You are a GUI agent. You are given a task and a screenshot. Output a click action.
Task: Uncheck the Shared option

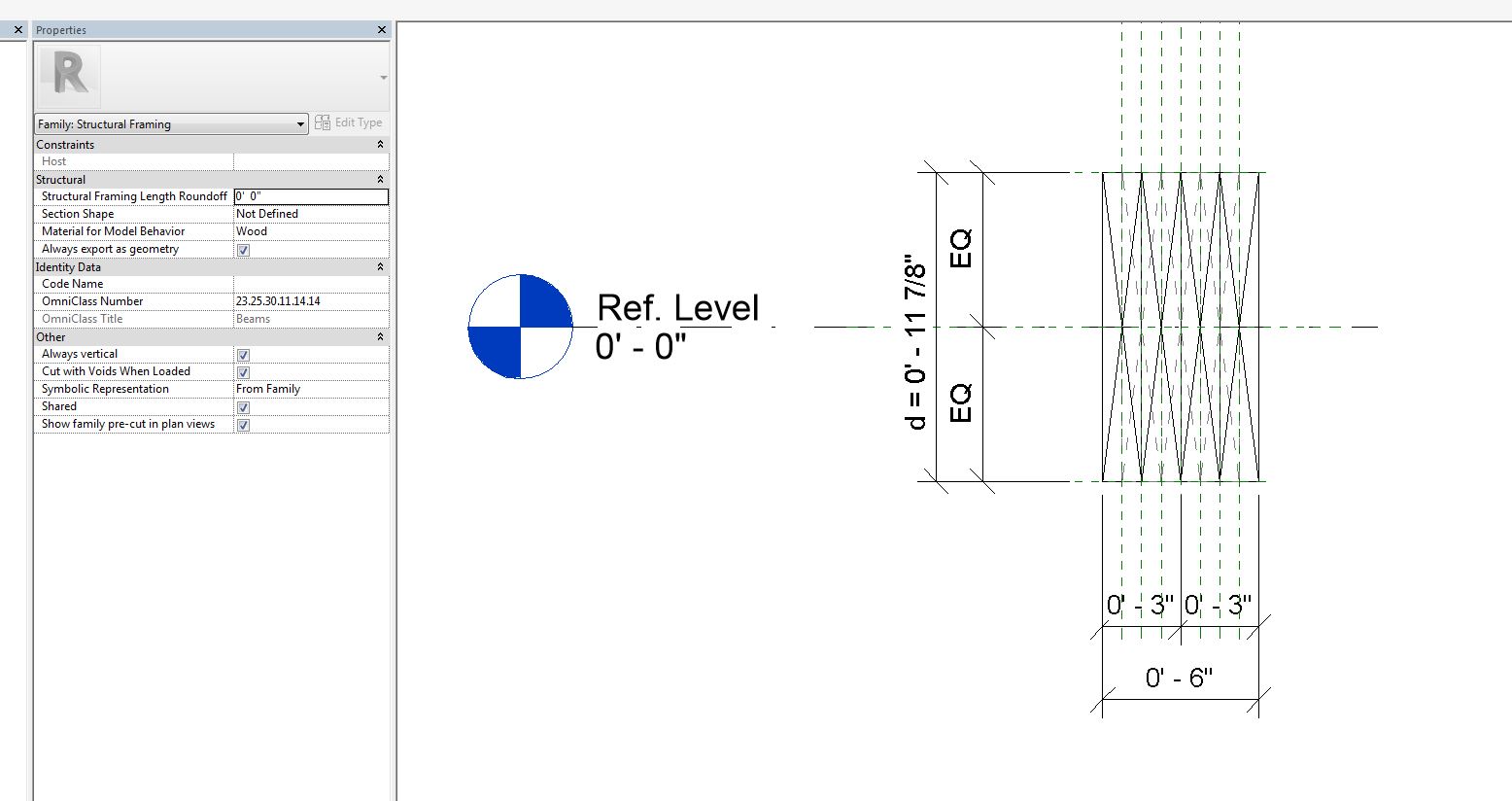[243, 407]
